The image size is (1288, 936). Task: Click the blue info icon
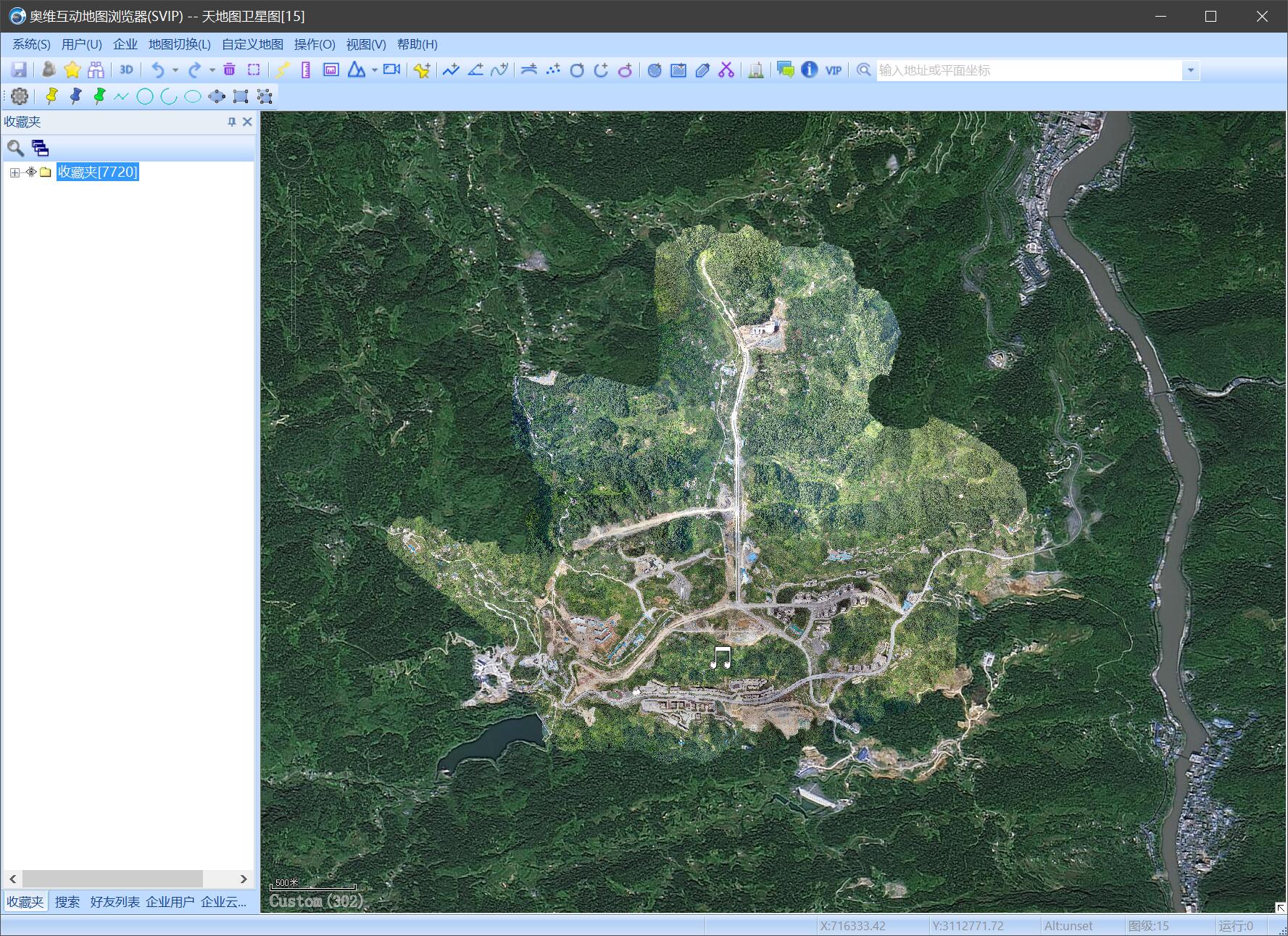click(x=810, y=70)
